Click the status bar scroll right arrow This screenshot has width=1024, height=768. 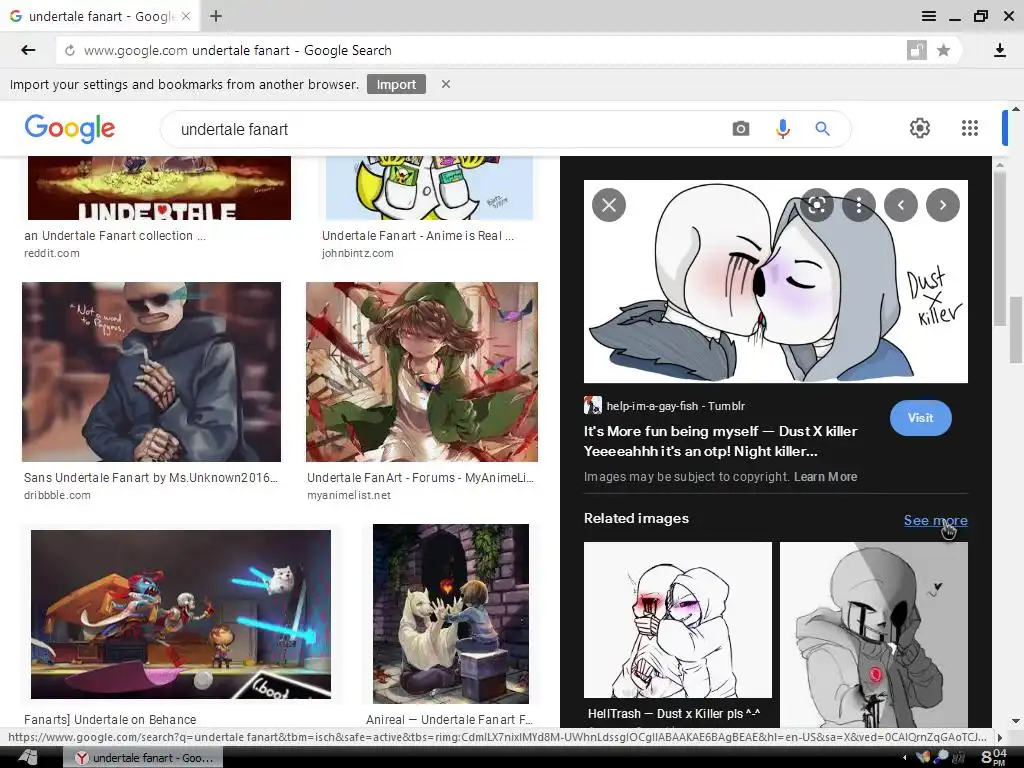click(1000, 737)
